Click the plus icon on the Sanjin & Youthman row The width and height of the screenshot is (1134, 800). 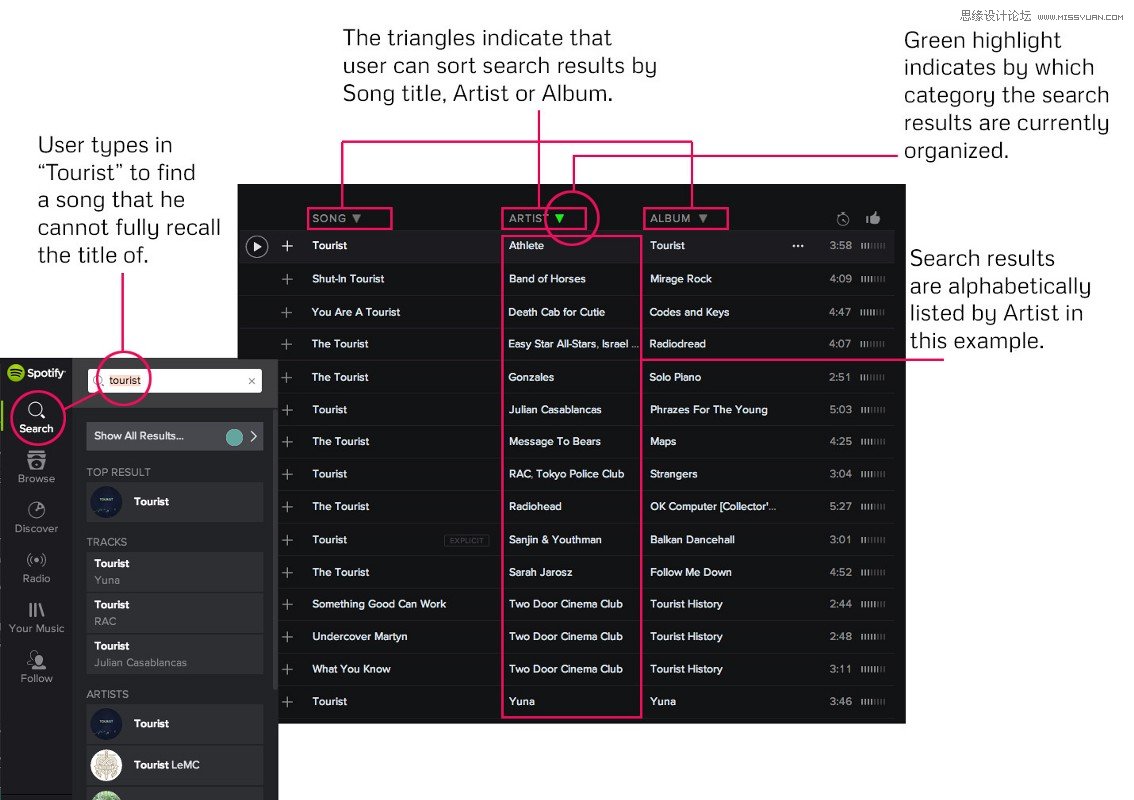(287, 540)
